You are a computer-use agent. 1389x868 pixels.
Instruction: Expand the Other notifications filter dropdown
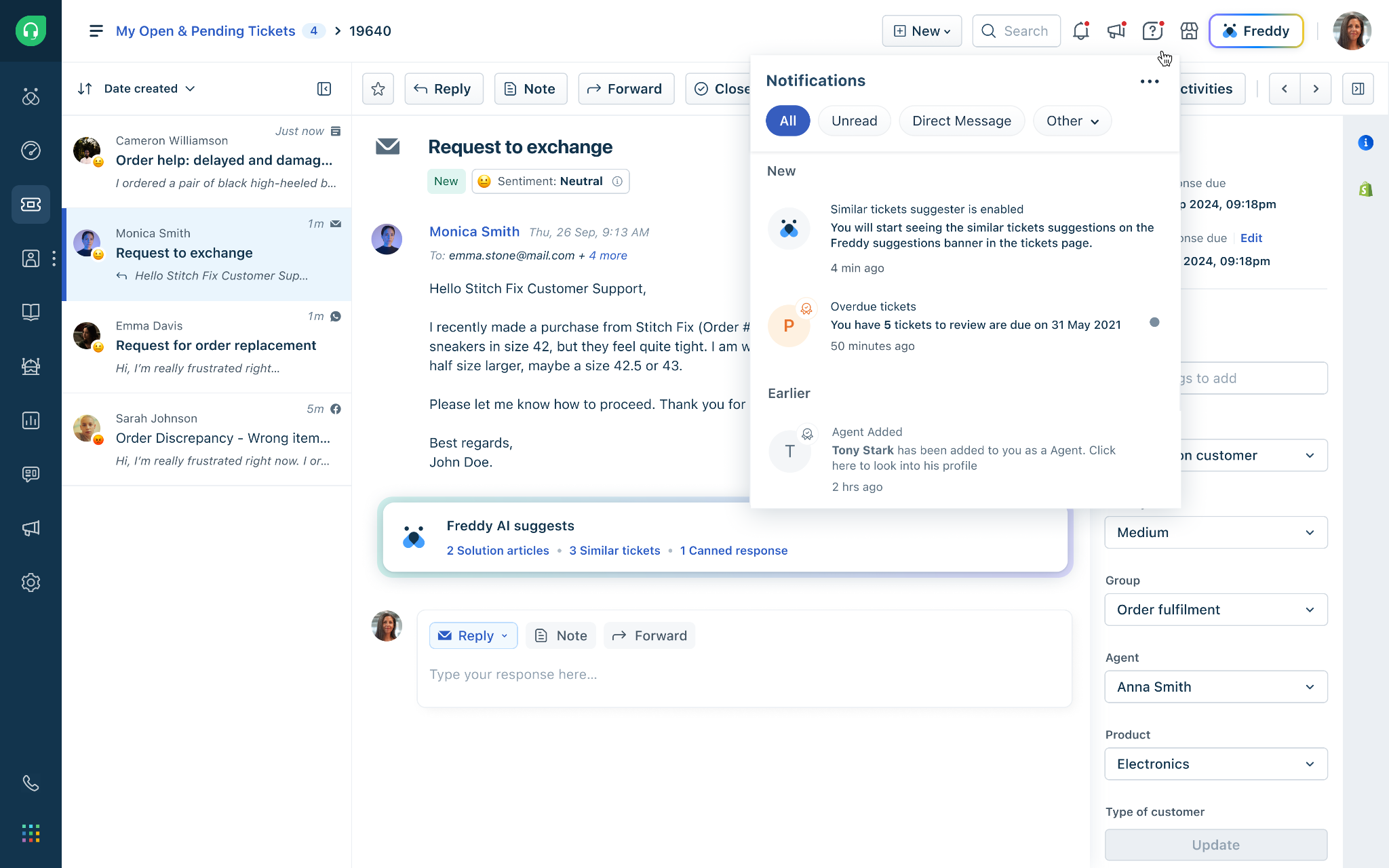(1072, 121)
